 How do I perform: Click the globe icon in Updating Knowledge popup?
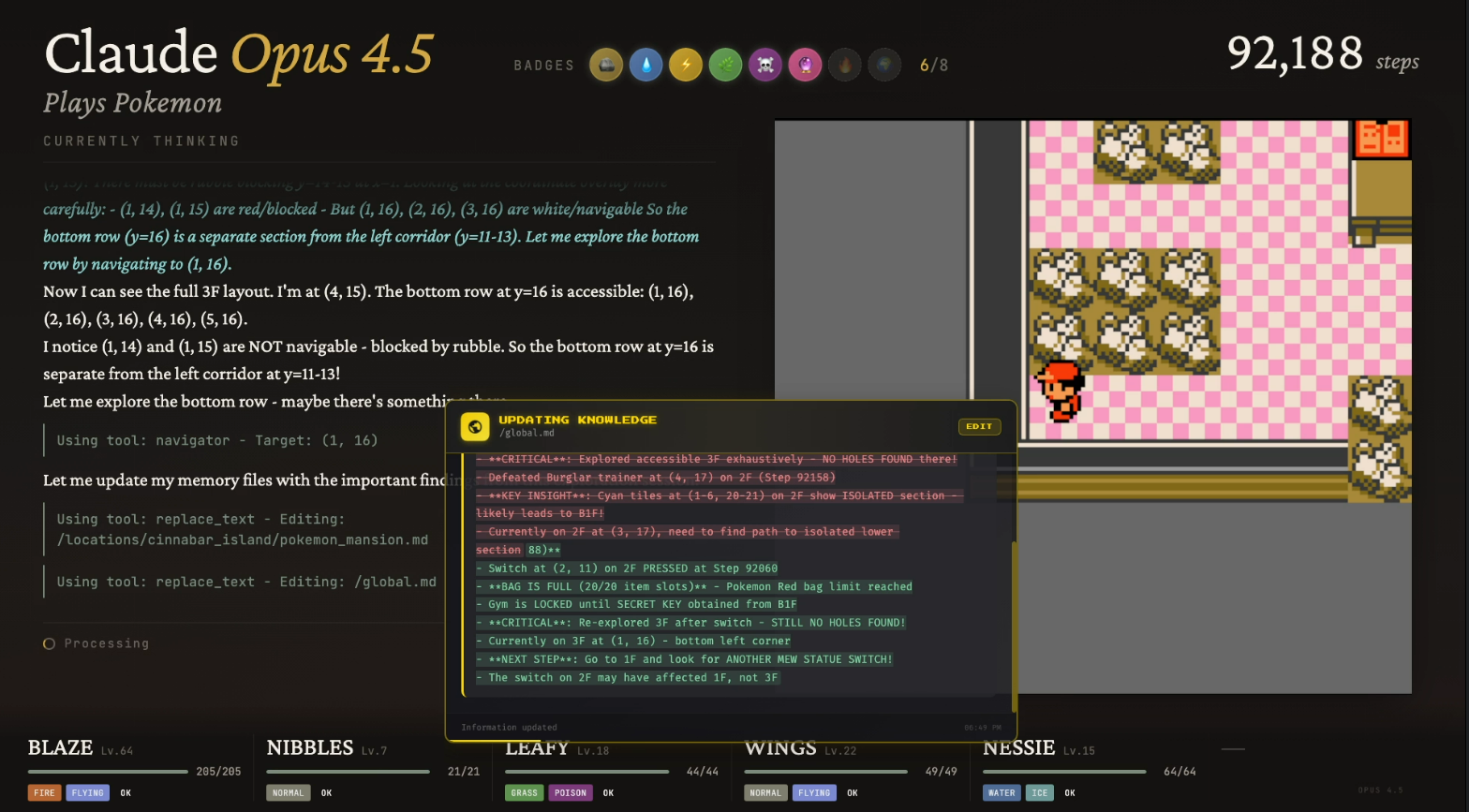pos(475,426)
